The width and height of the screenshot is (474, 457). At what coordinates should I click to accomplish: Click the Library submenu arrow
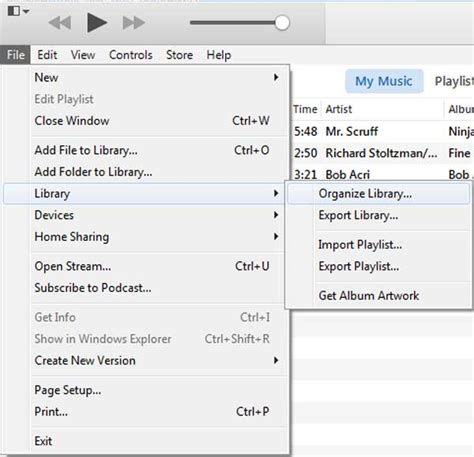pos(276,193)
